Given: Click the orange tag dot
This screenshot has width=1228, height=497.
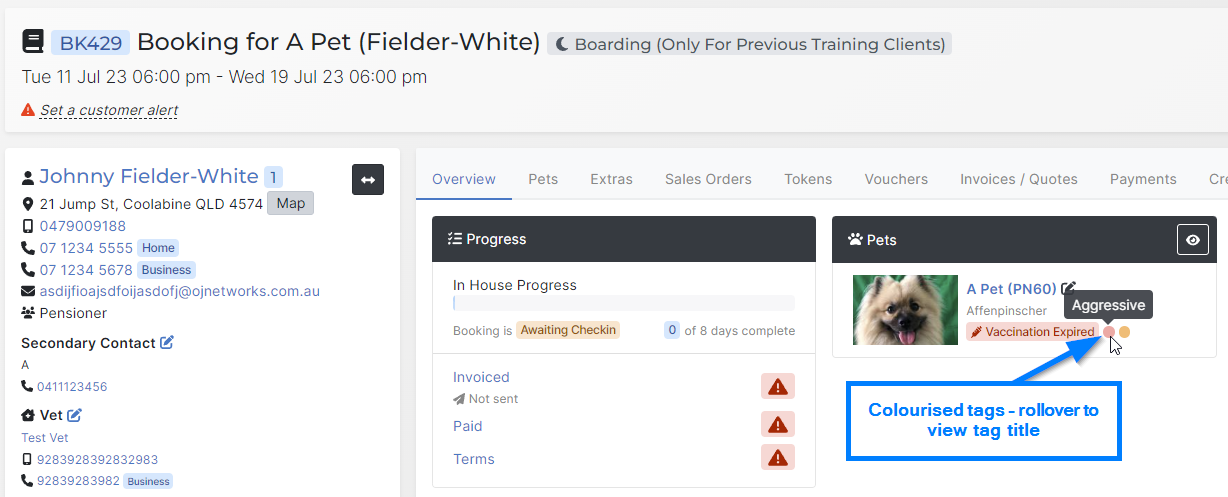Looking at the screenshot, I should [x=1125, y=332].
